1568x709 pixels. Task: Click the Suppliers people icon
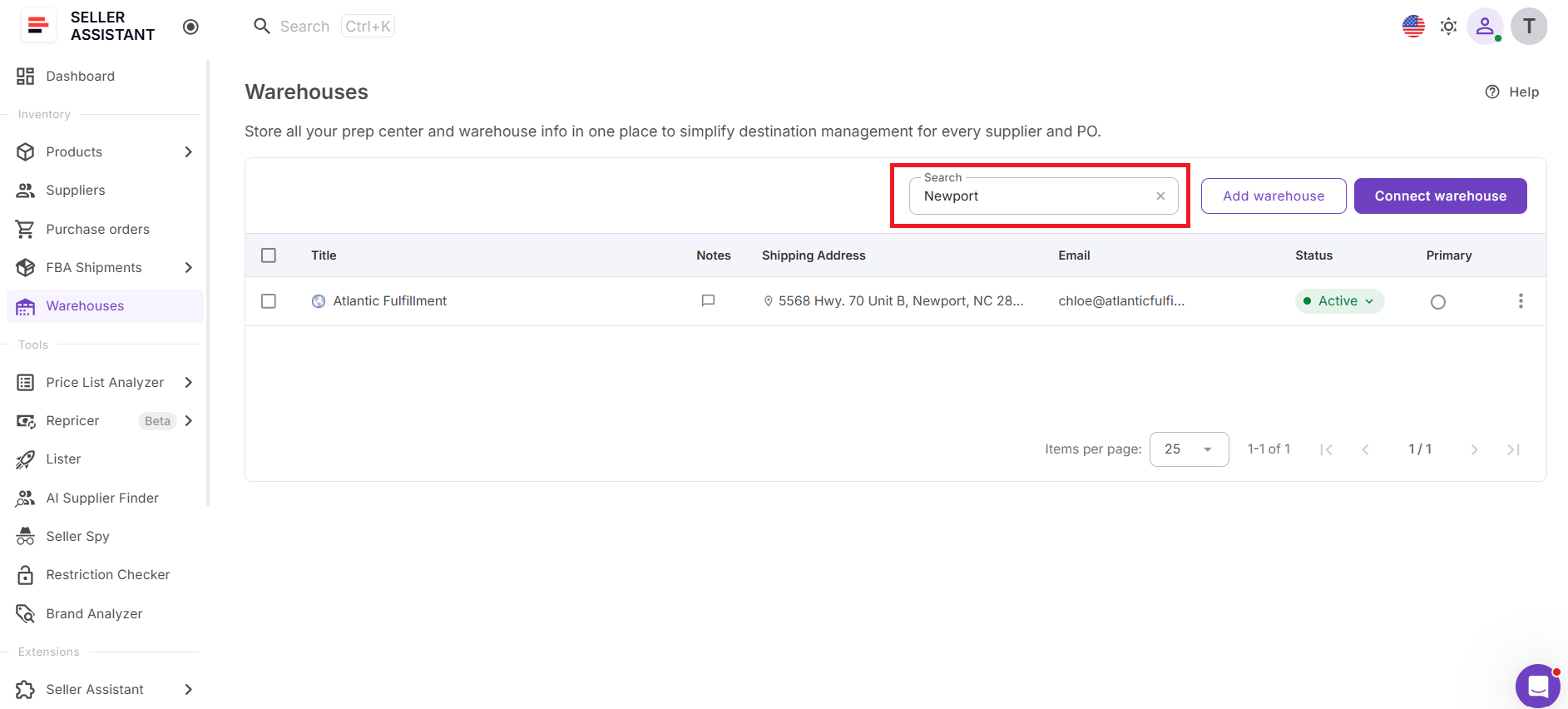[x=26, y=191]
